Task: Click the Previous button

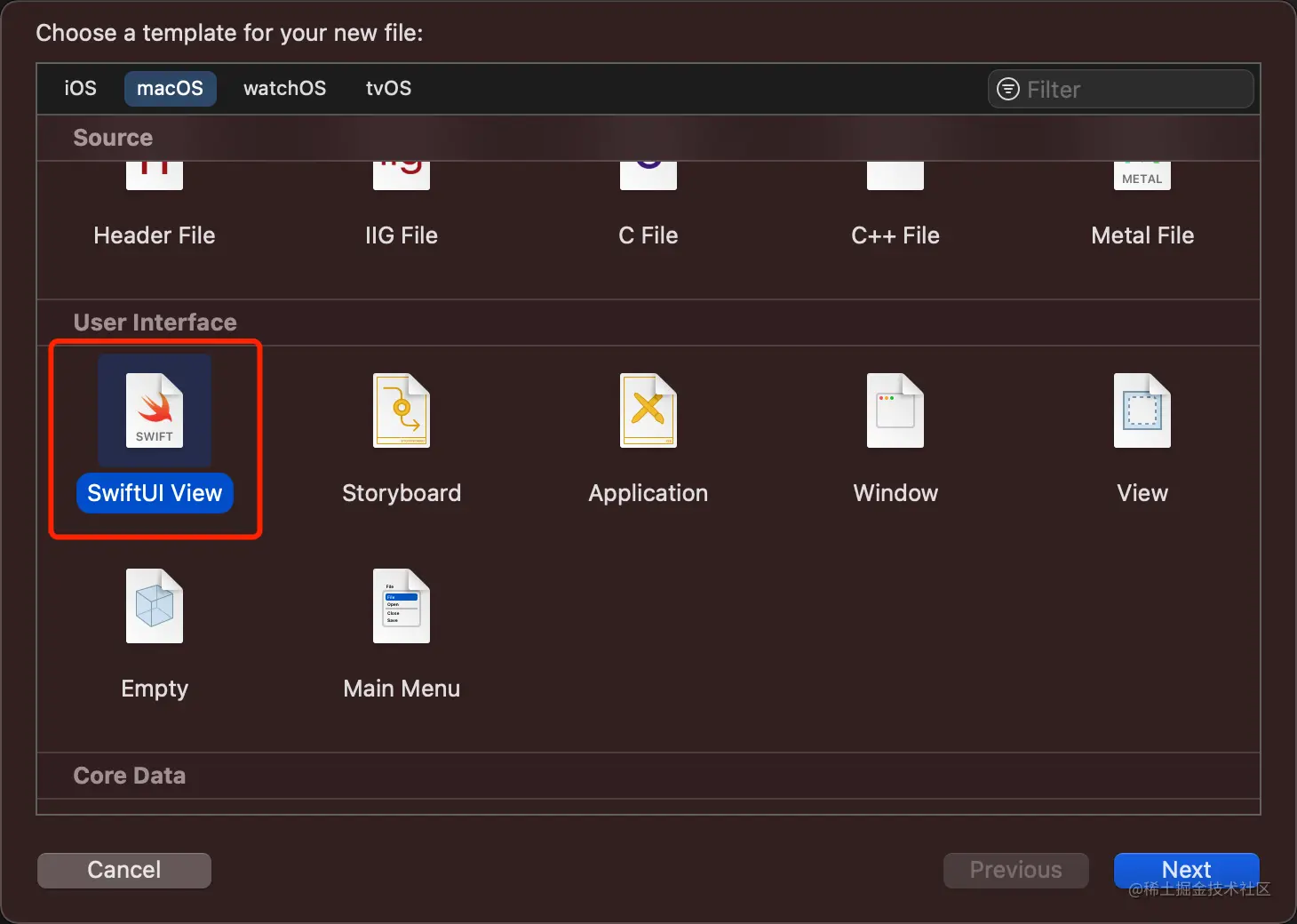Action: 1015,870
